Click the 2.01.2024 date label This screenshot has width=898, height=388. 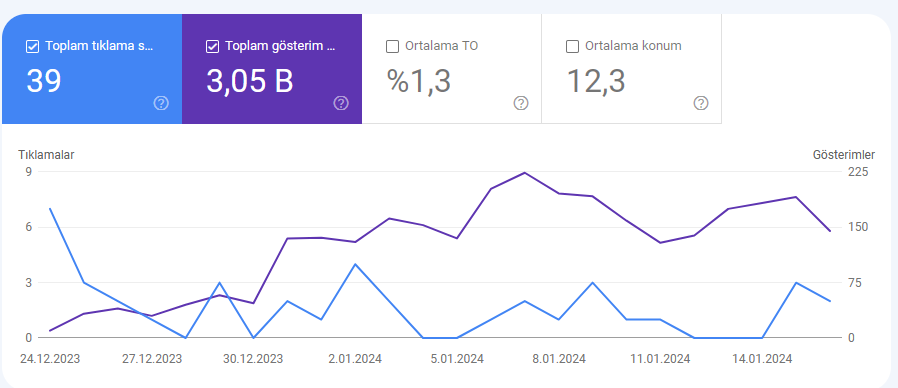point(355,359)
